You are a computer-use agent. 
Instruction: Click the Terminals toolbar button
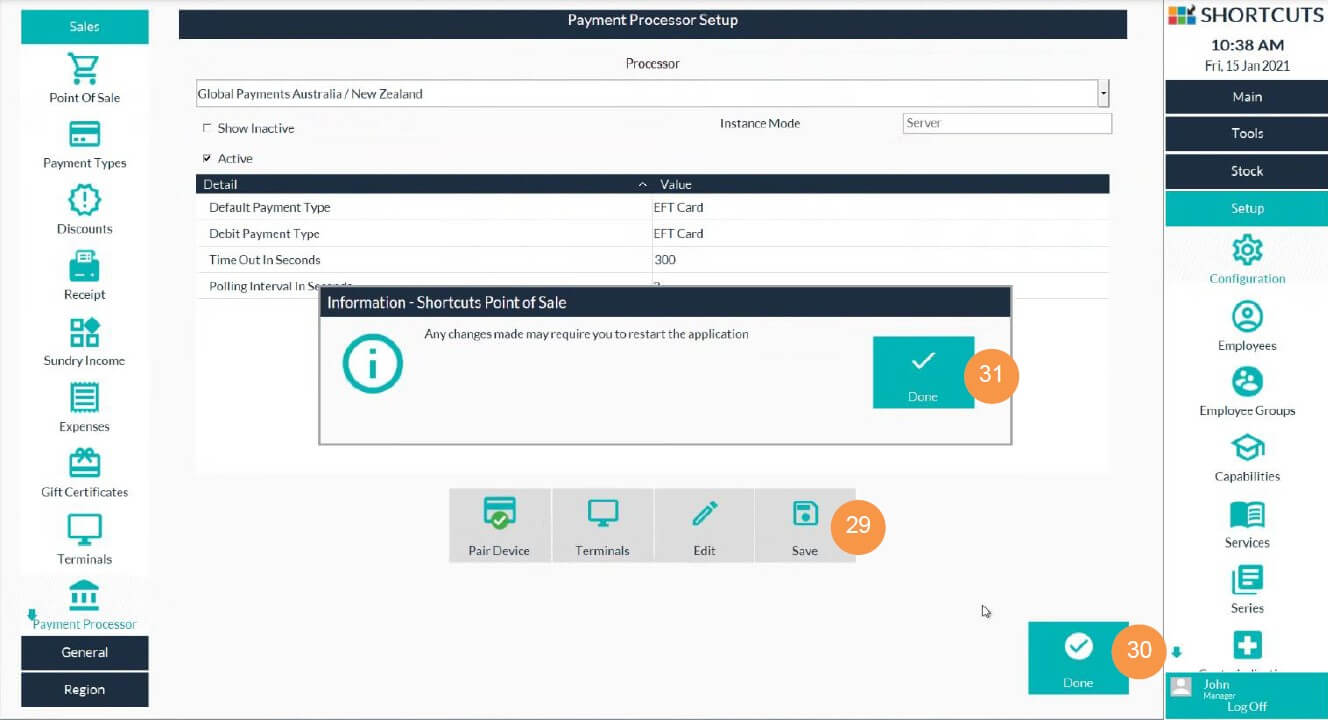click(x=602, y=525)
